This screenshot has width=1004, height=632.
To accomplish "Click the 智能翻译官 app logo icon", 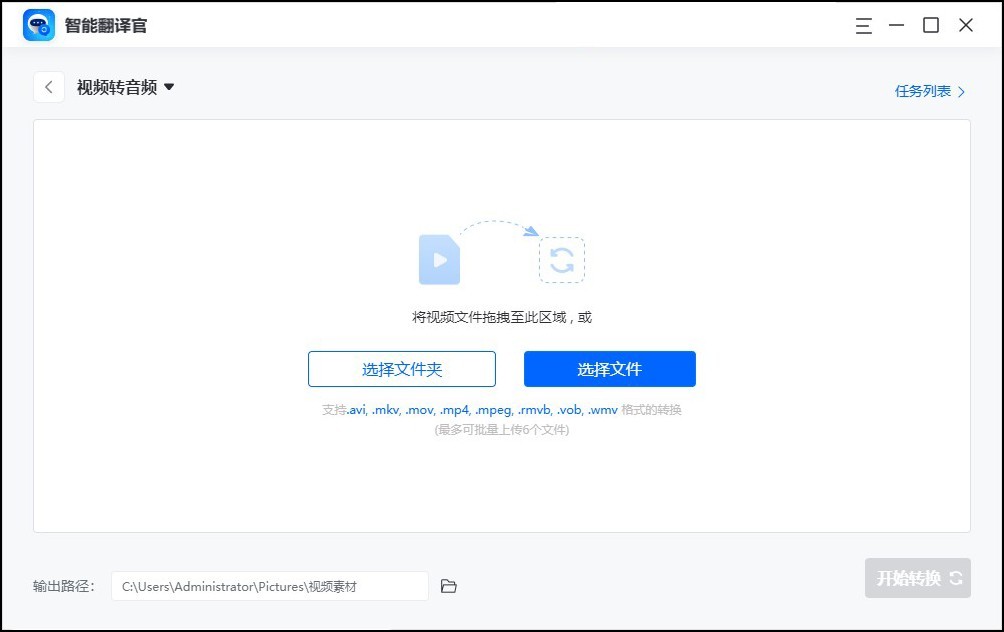I will 38,24.
